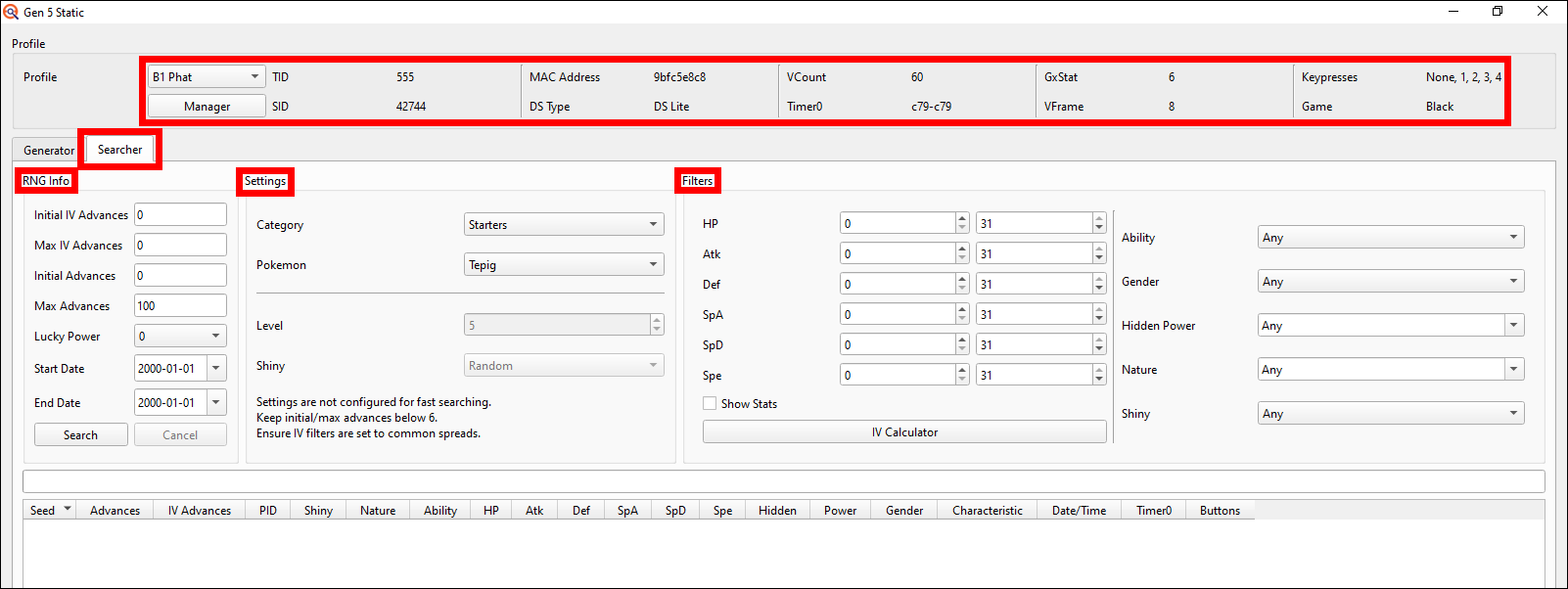Open the Lucky Power dropdown
This screenshot has width=1568, height=589.
coord(180,336)
